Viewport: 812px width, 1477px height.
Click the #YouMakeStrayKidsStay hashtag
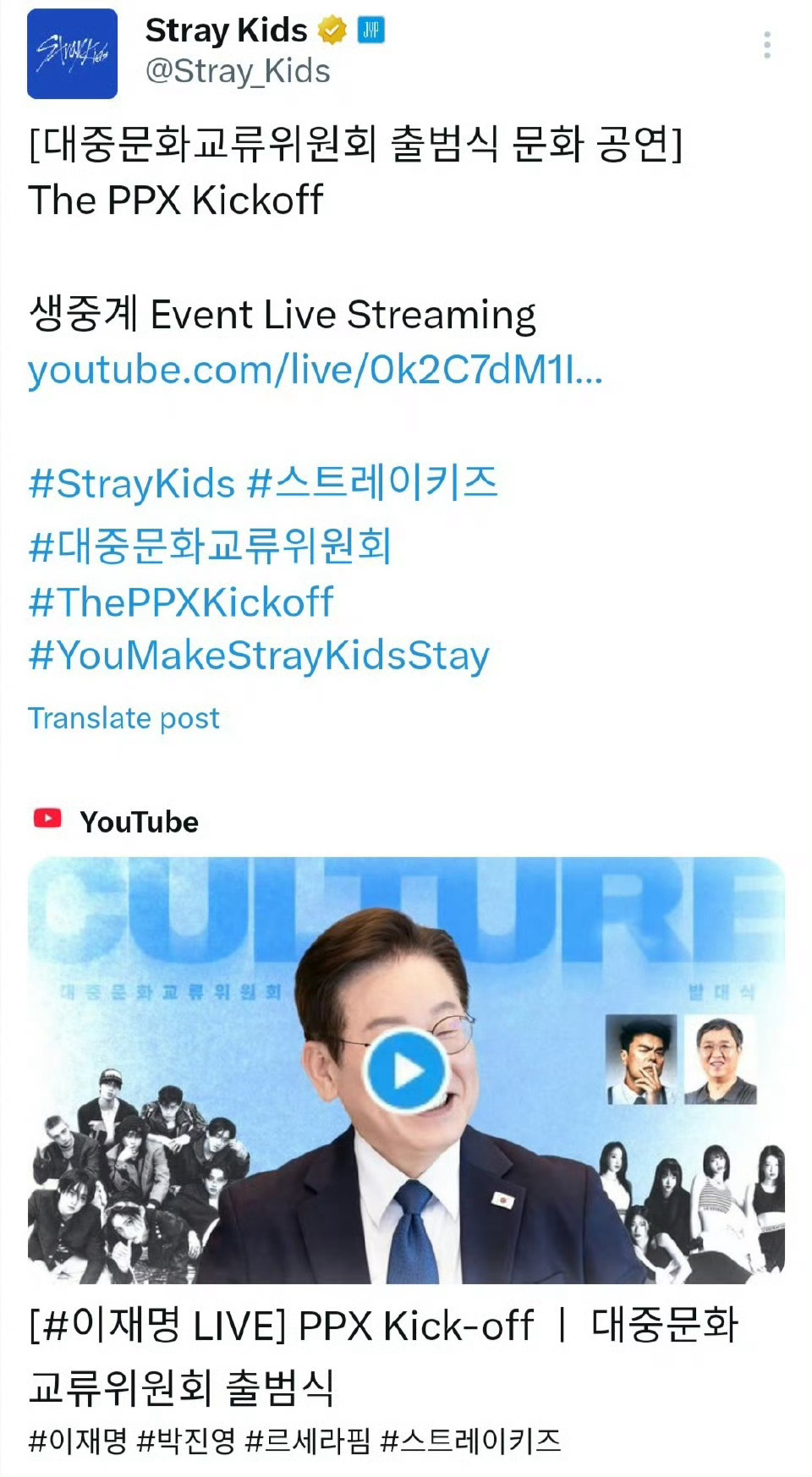click(x=259, y=656)
